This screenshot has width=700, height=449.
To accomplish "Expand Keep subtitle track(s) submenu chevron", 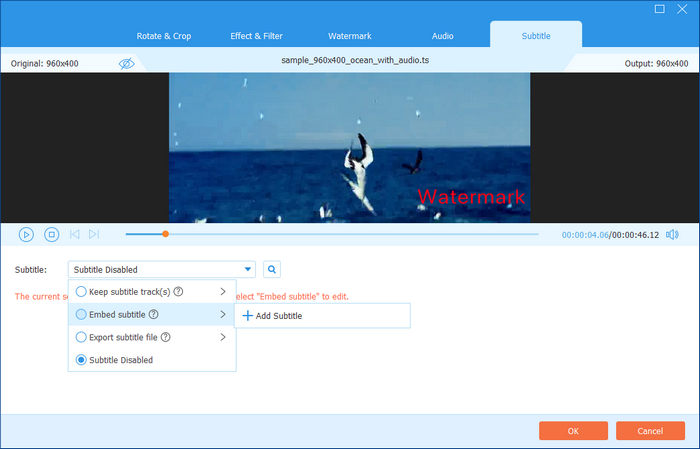I will [223, 291].
